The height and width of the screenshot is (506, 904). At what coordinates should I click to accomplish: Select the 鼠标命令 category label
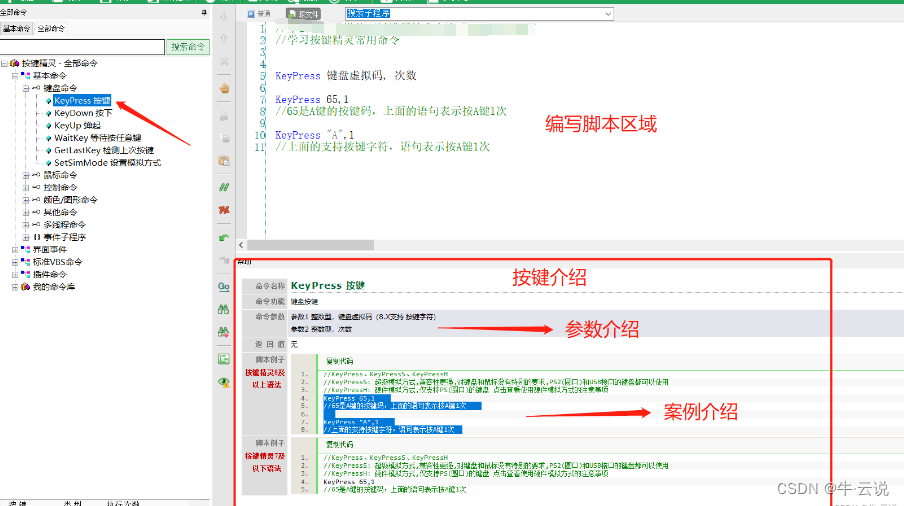click(60, 175)
